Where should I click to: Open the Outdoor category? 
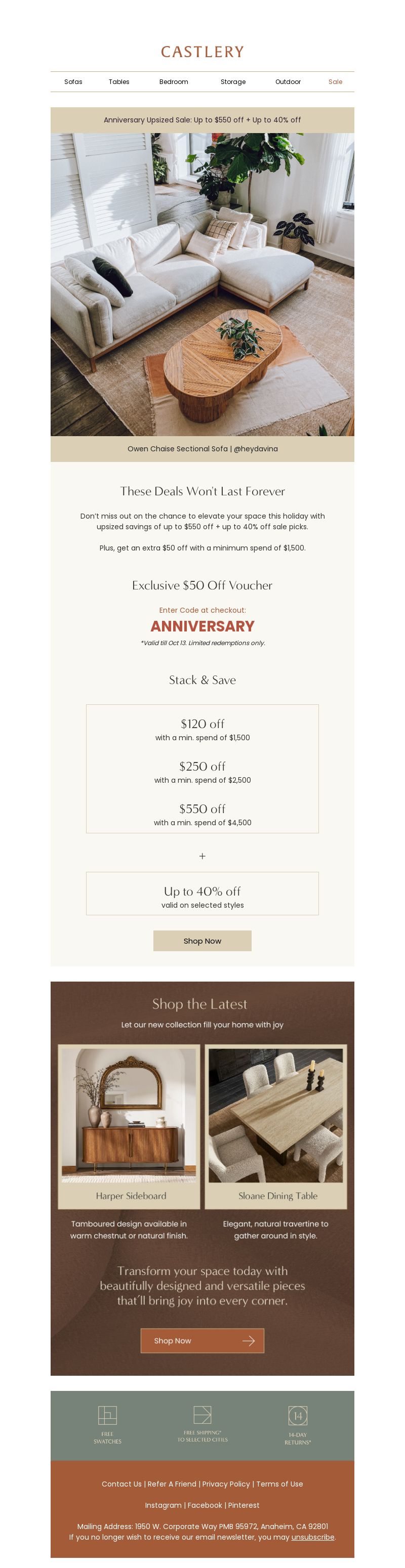(x=288, y=81)
